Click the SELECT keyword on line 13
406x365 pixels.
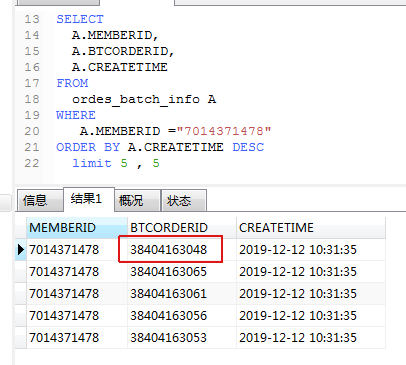coord(80,19)
